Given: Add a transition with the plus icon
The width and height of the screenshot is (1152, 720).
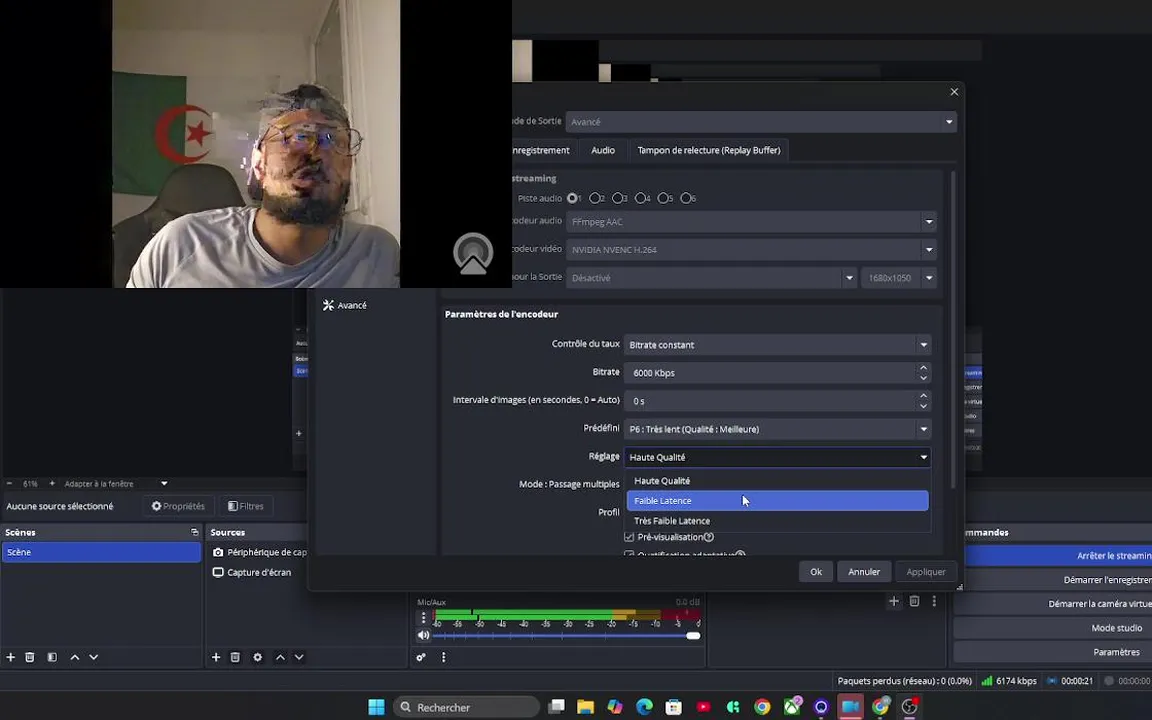Looking at the screenshot, I should coord(894,601).
